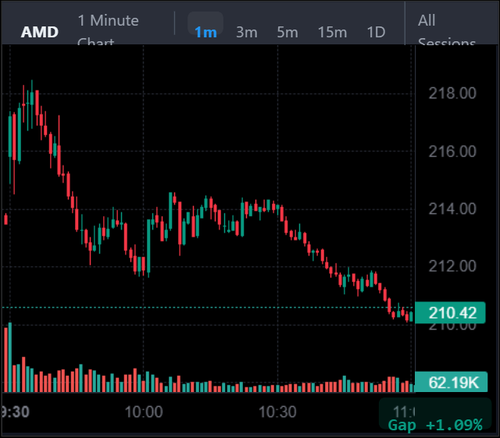Screen dimensions: 500x438
Task: Click the Gap +1.09% indicator
Action: (435, 425)
